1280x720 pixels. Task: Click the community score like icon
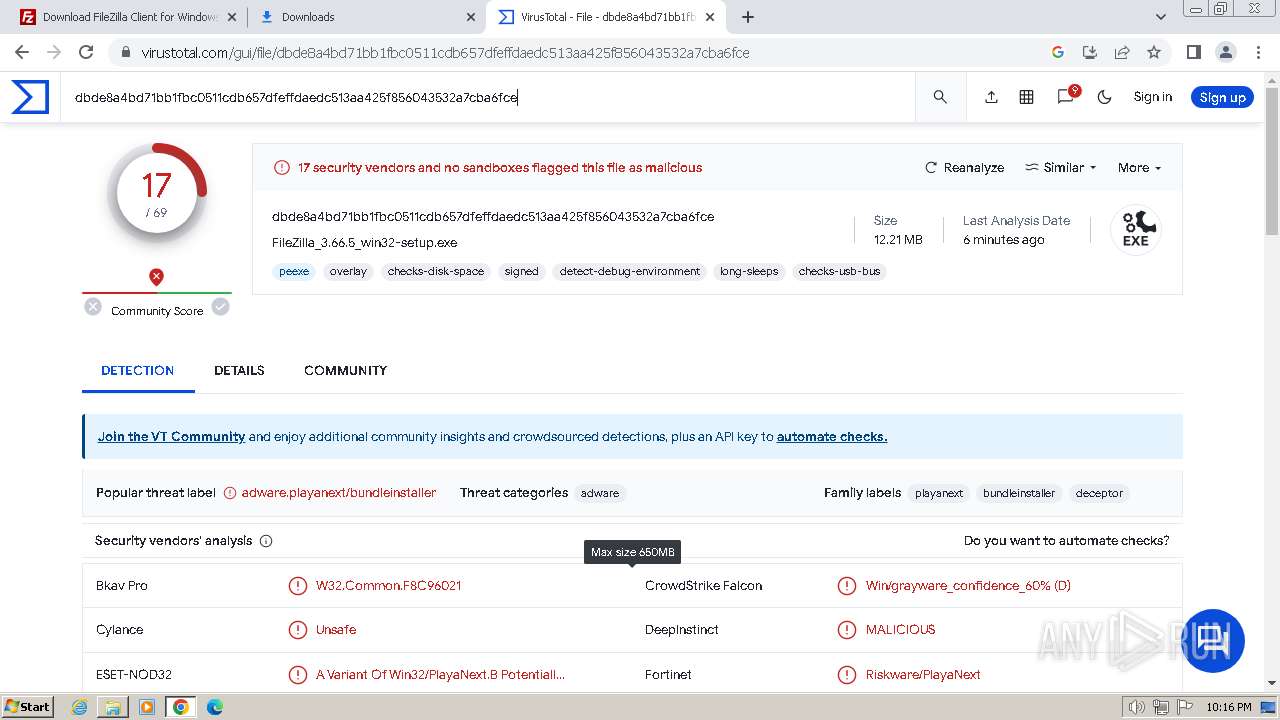(x=220, y=307)
